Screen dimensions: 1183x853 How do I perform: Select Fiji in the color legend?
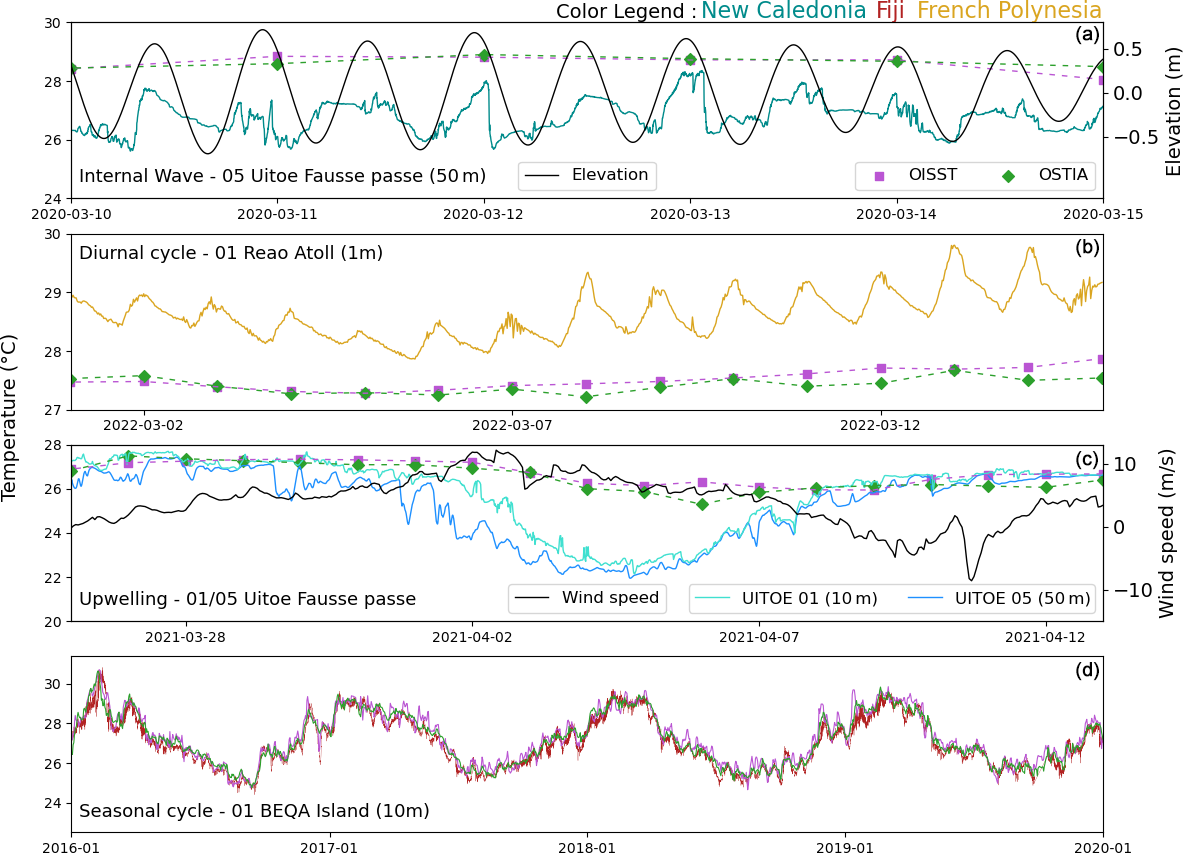pos(890,11)
